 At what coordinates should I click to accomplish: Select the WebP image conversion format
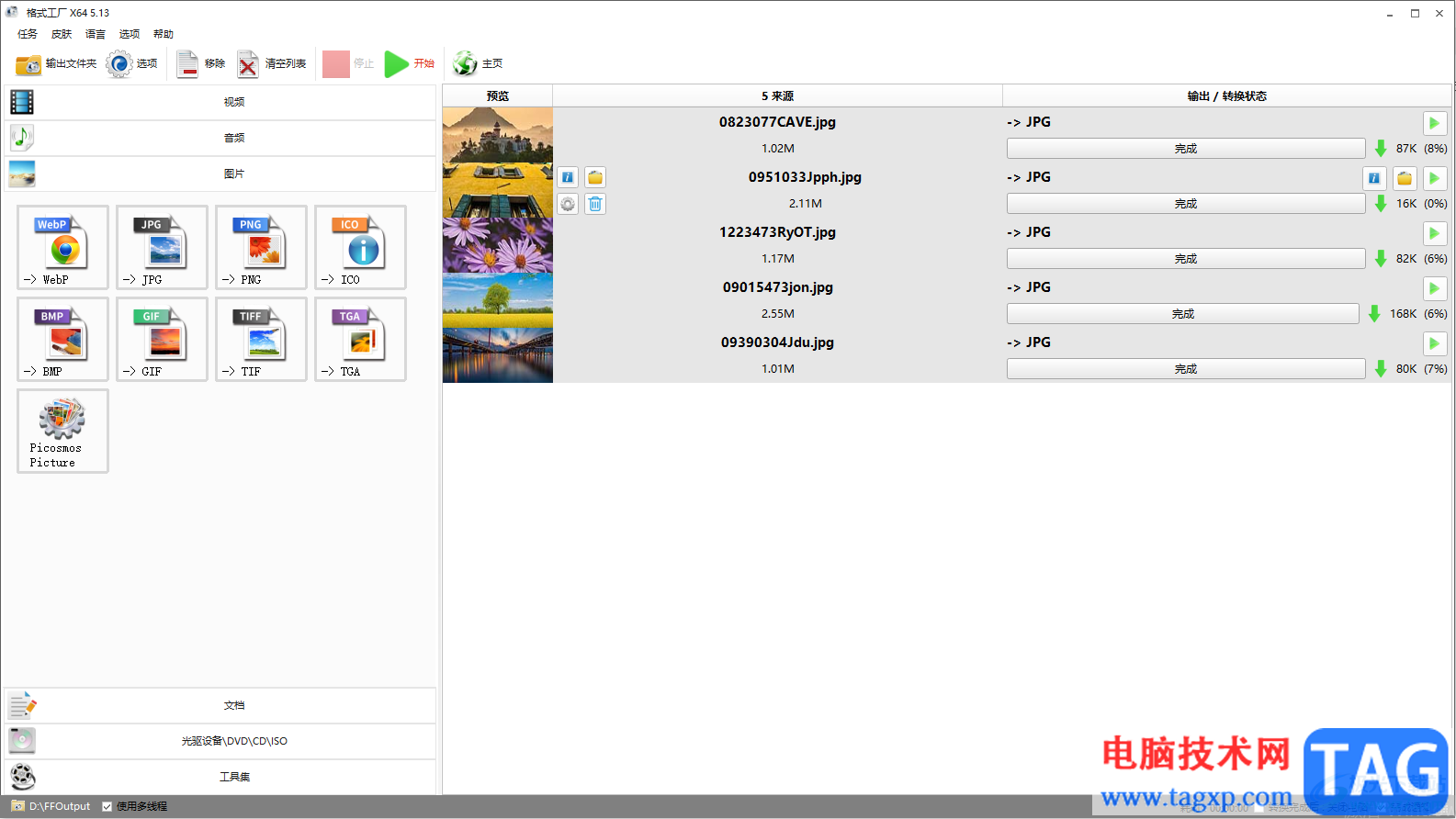point(62,247)
